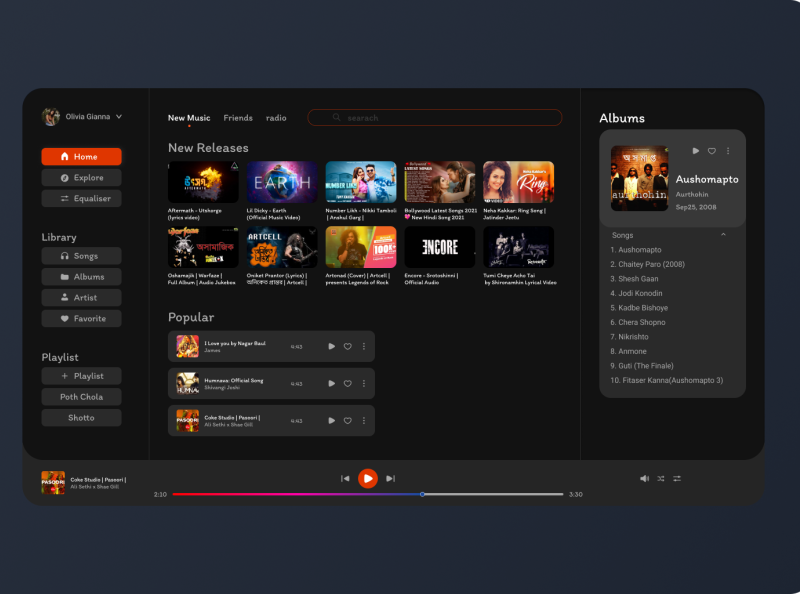Open the Olivia Gianna account dropdown
Screen dimensions: 800x594
(120, 116)
